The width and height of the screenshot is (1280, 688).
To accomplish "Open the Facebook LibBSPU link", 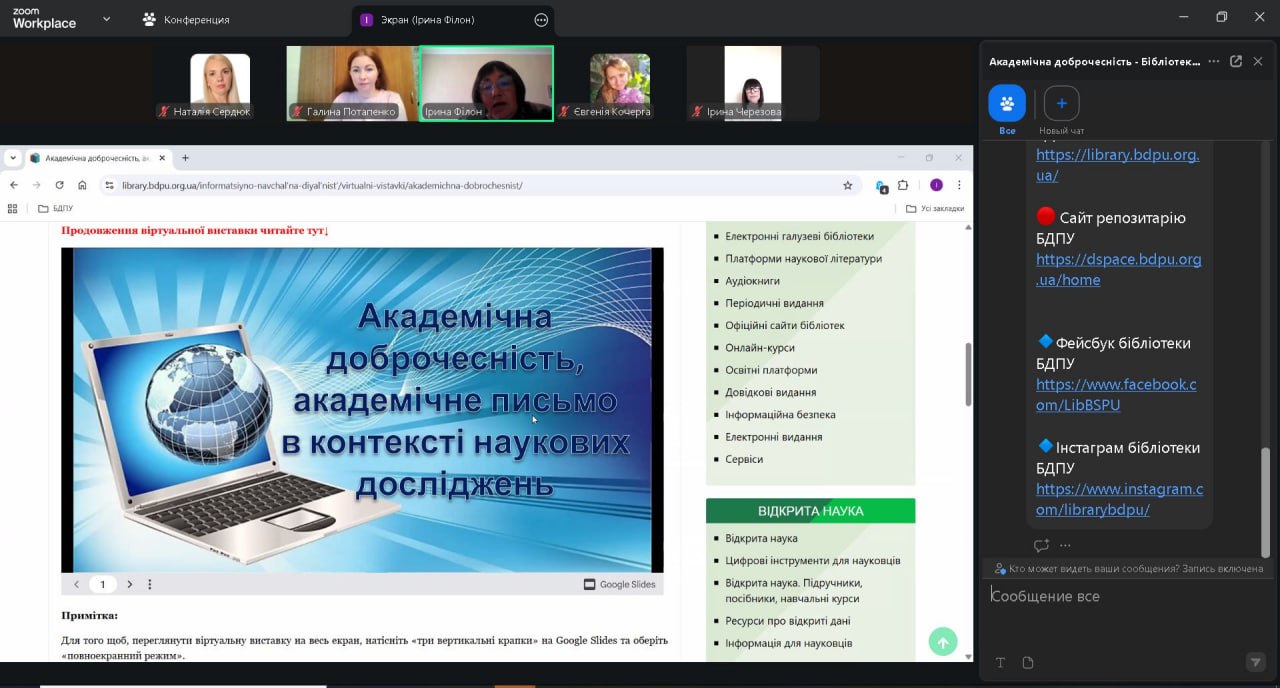I will pyautogui.click(x=1115, y=395).
